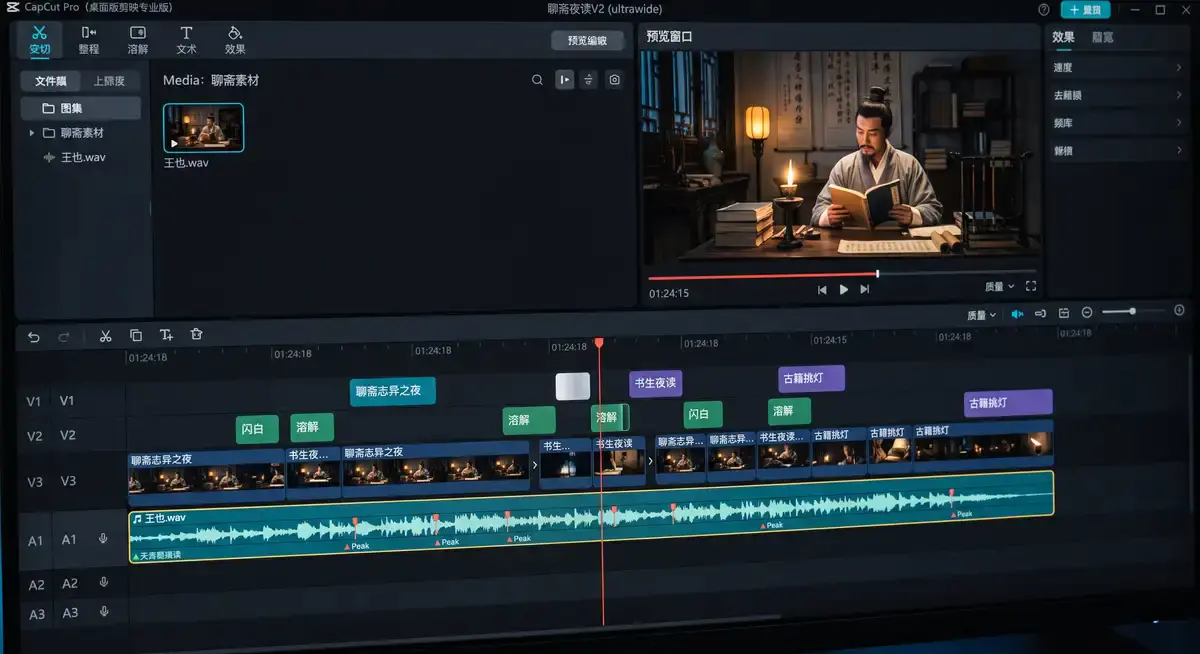This screenshot has height=654, width=1200.
Task: Expand the 频库 section in the effects panel
Action: [x=1115, y=123]
